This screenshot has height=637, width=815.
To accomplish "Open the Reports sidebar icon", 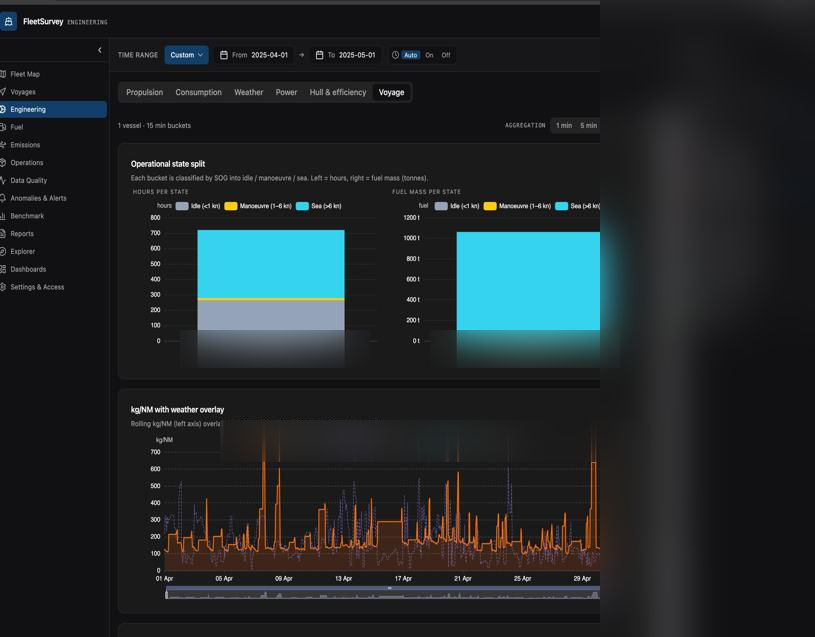I will coord(3,233).
